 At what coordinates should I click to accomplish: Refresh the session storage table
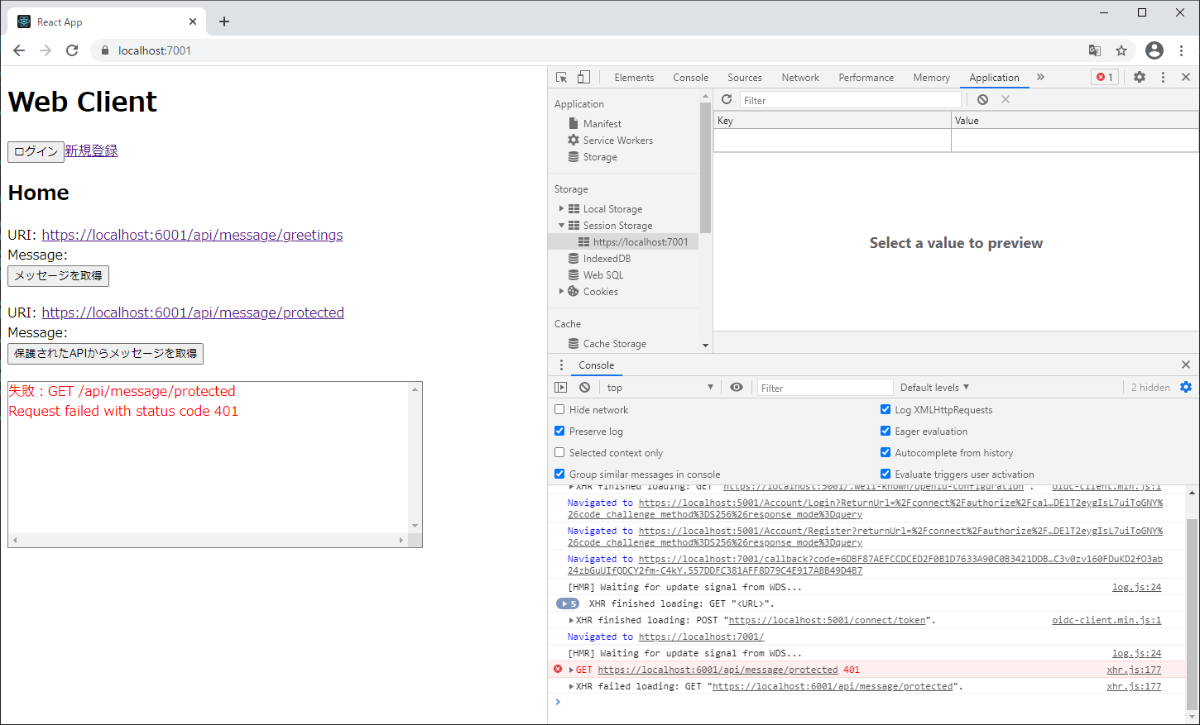tap(727, 100)
